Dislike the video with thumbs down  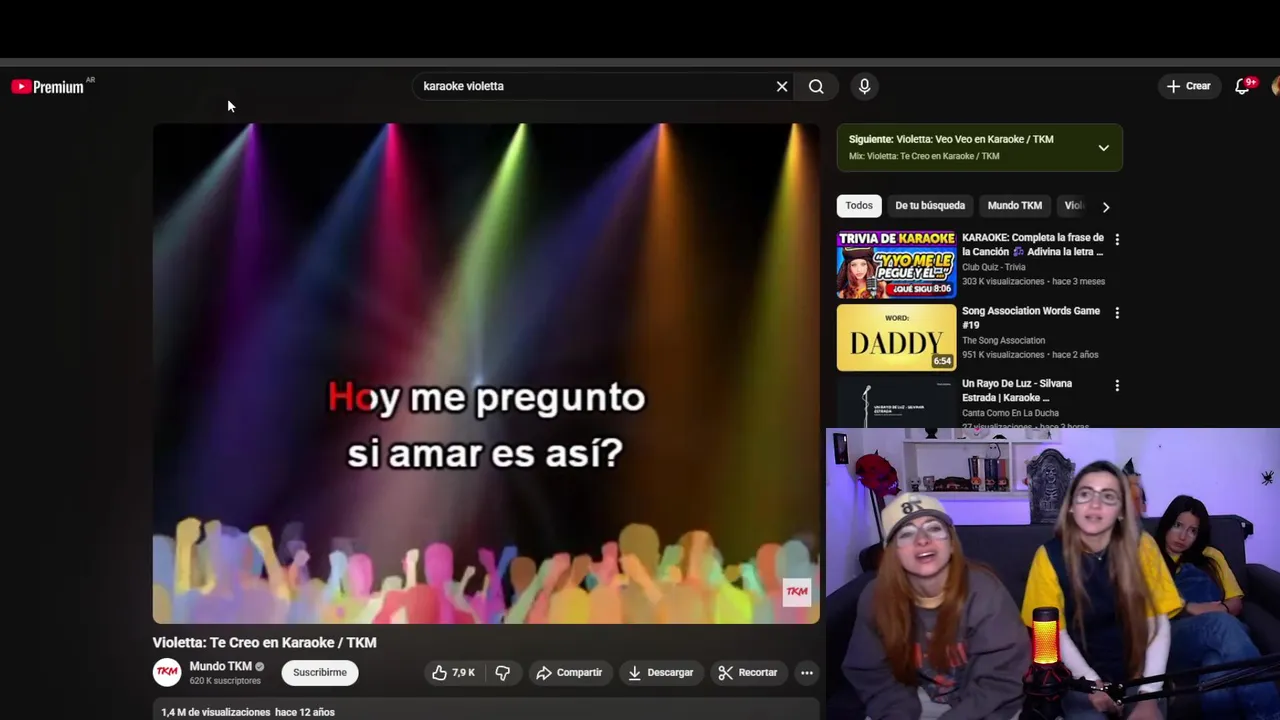click(x=503, y=673)
